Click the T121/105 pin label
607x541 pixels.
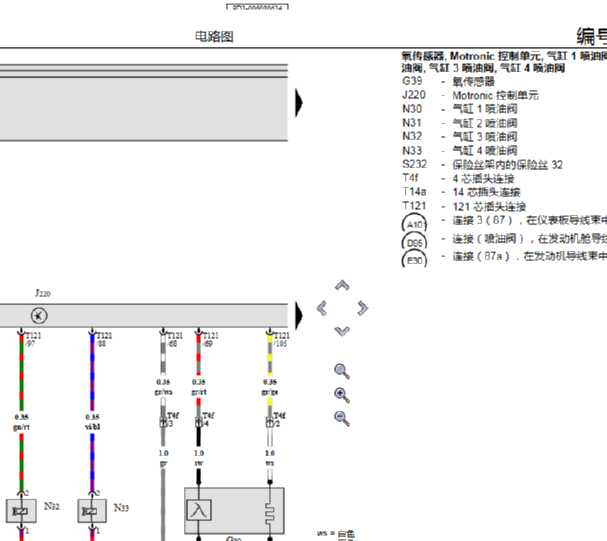pyautogui.click(x=281, y=339)
